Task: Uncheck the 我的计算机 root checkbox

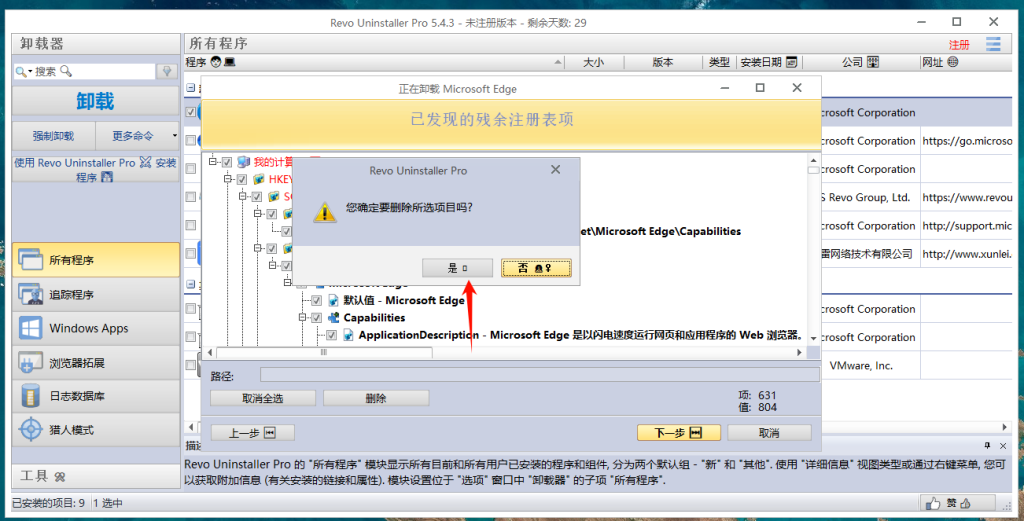Action: pos(227,162)
